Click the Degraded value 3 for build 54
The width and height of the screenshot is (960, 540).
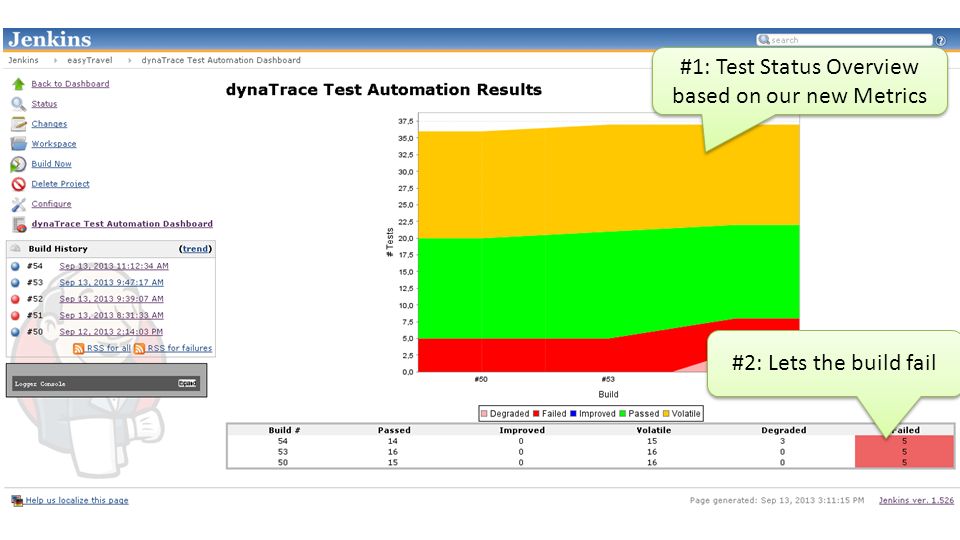click(782, 441)
